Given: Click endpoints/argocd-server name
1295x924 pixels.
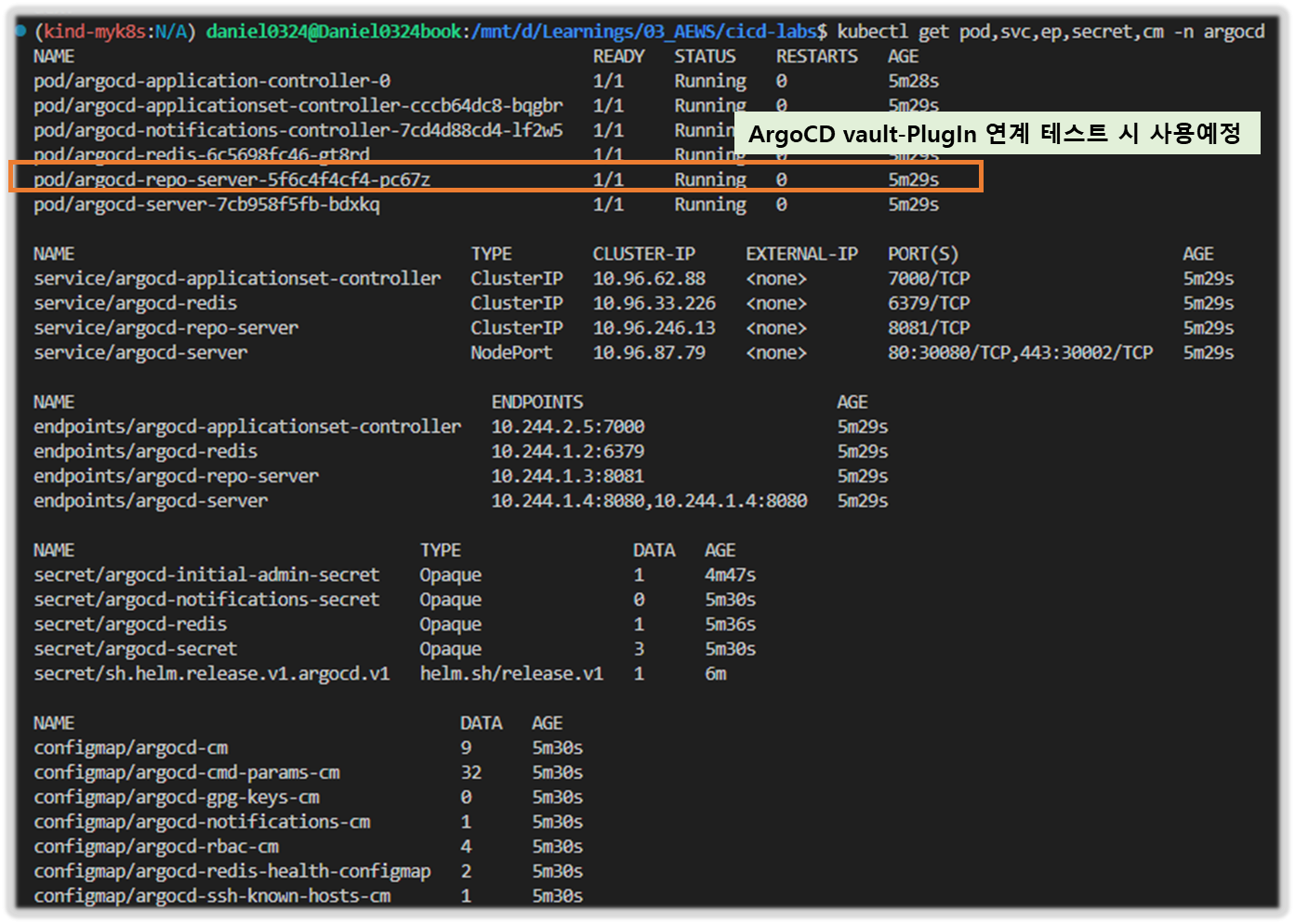Looking at the screenshot, I should tap(151, 501).
